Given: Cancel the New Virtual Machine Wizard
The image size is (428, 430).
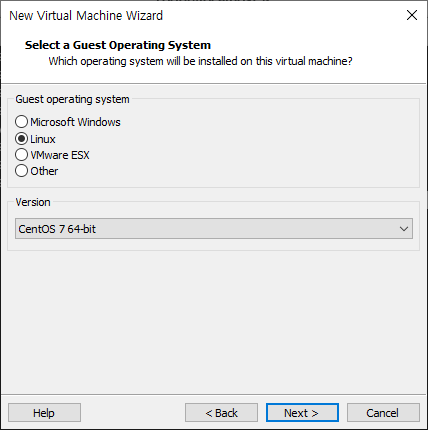Looking at the screenshot, I should (383, 413).
